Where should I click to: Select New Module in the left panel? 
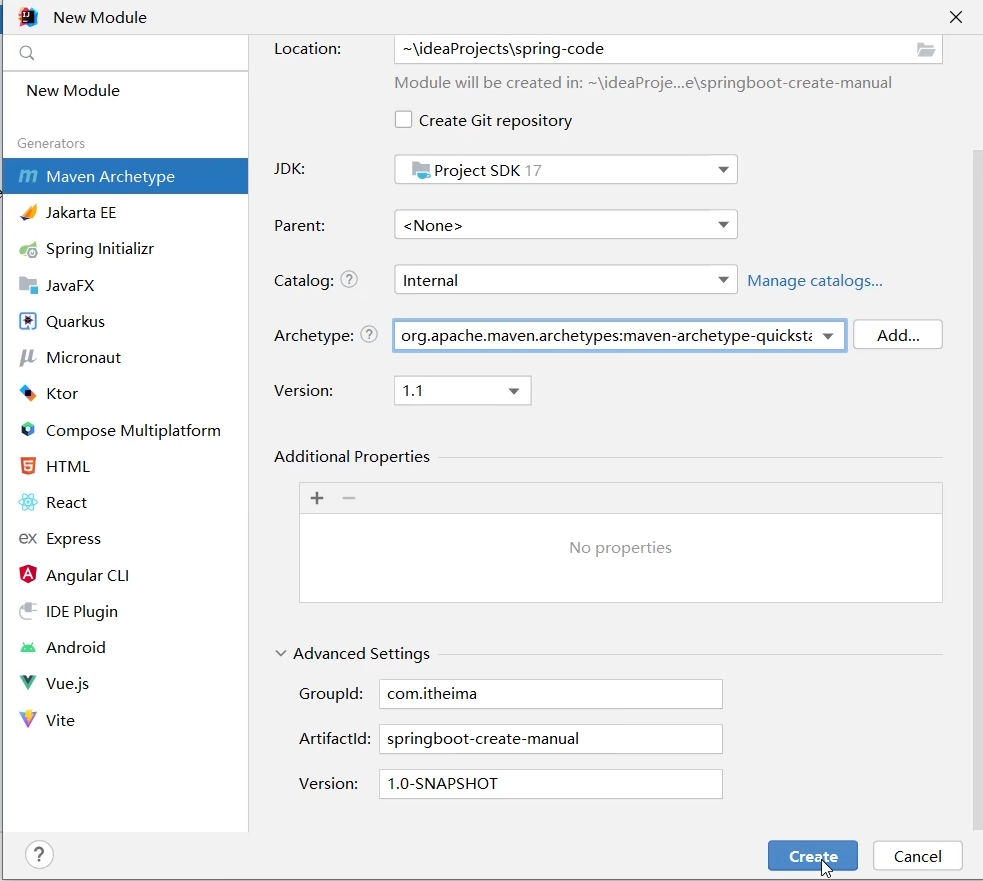click(73, 90)
